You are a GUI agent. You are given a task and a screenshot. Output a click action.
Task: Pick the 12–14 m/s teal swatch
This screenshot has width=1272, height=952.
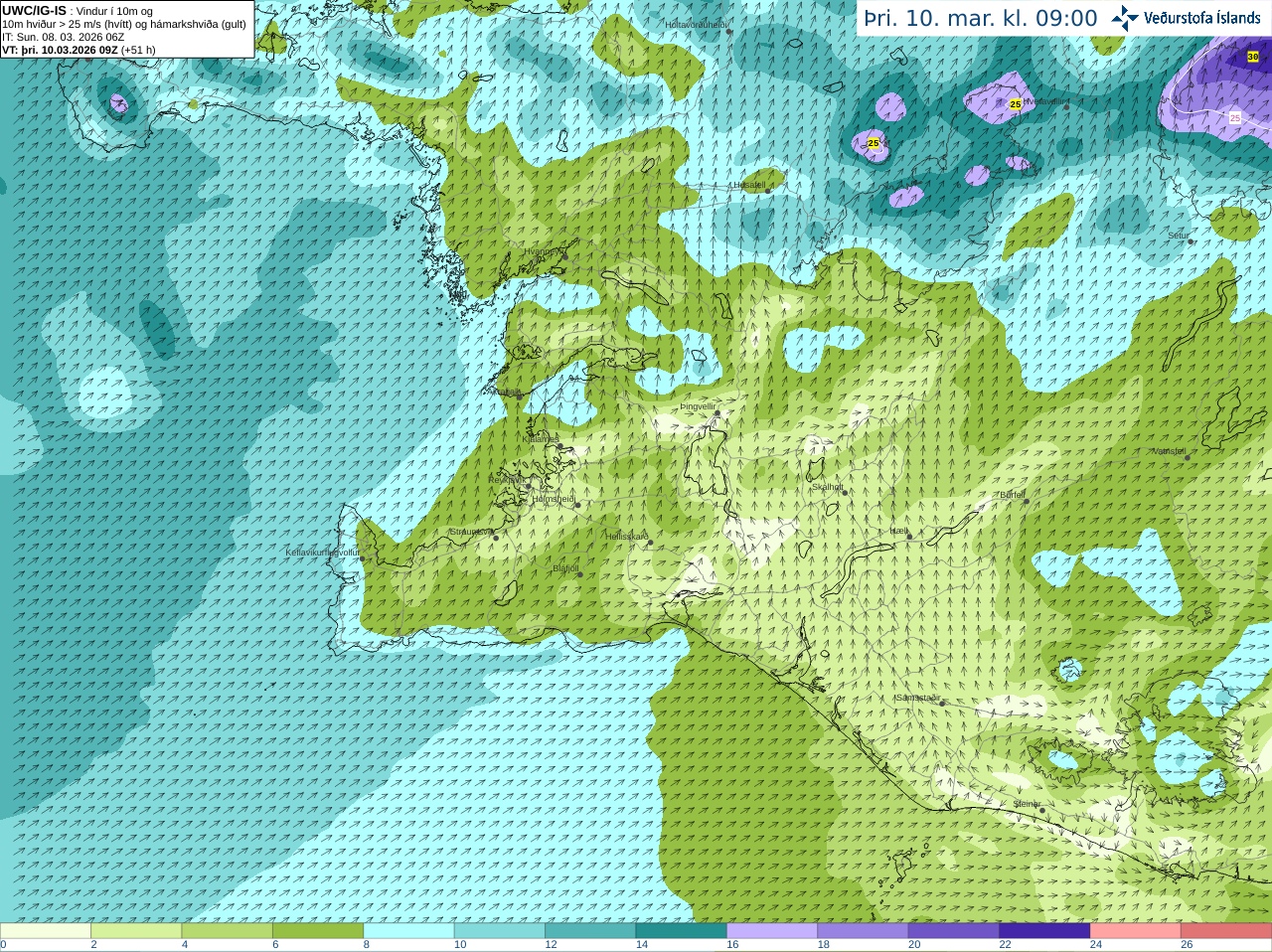tap(590, 931)
